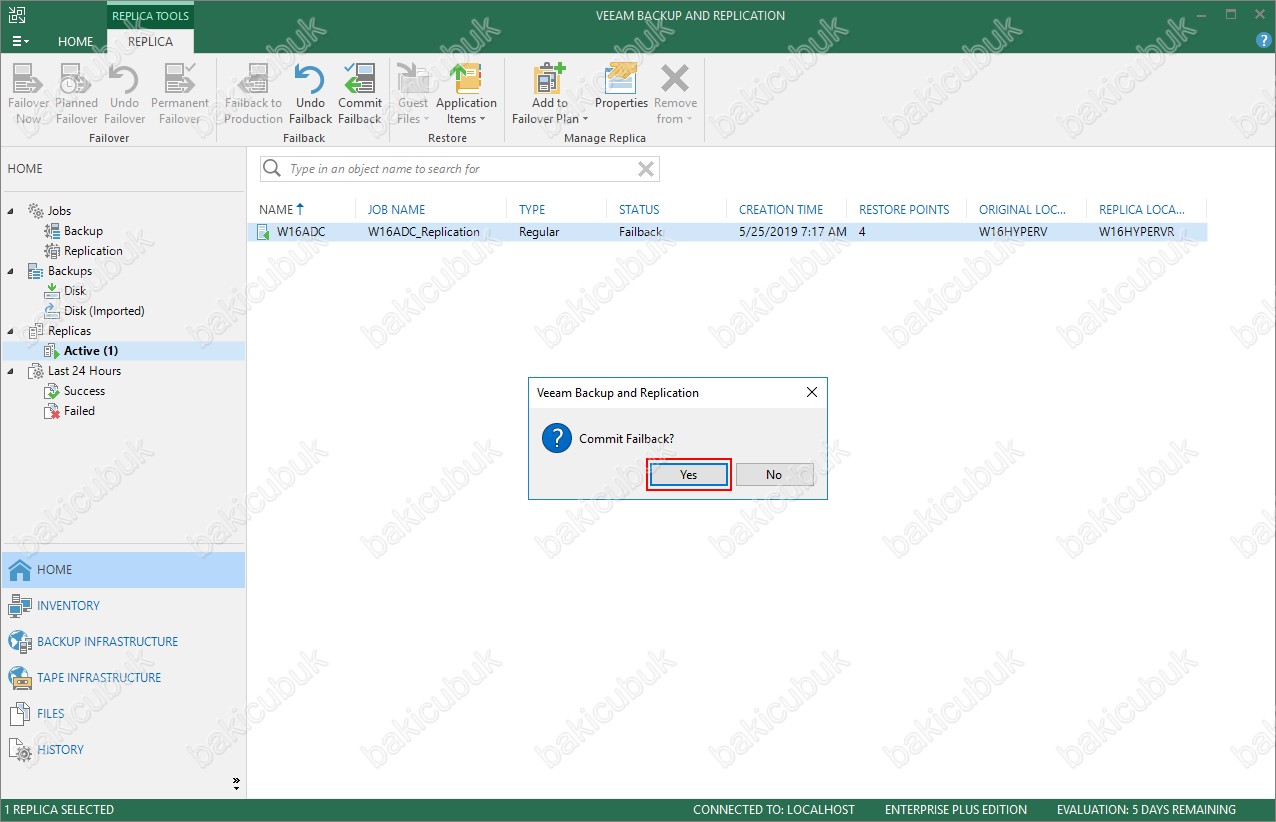Decline Commit Failback with No
Screen dimensions: 1276x822
(x=774, y=475)
